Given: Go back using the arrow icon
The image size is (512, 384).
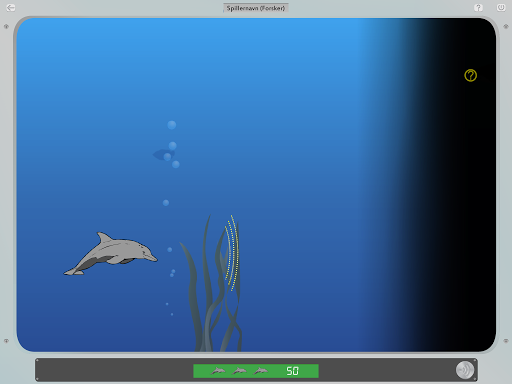Looking at the screenshot, I should click(11, 8).
